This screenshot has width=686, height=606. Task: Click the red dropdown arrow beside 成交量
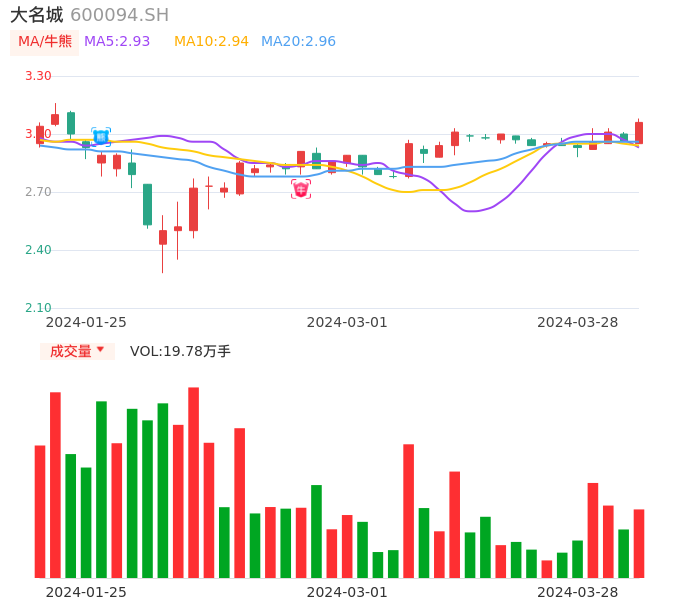100,350
